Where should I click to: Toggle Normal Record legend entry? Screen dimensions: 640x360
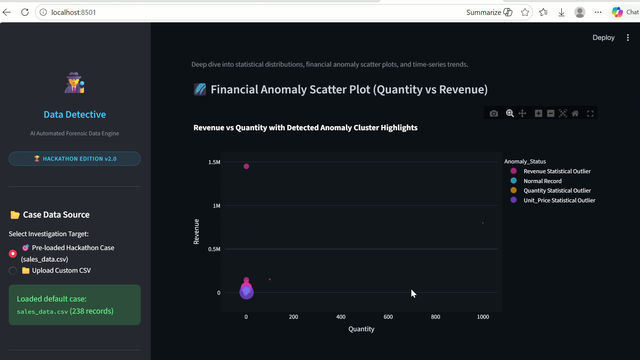coord(536,181)
